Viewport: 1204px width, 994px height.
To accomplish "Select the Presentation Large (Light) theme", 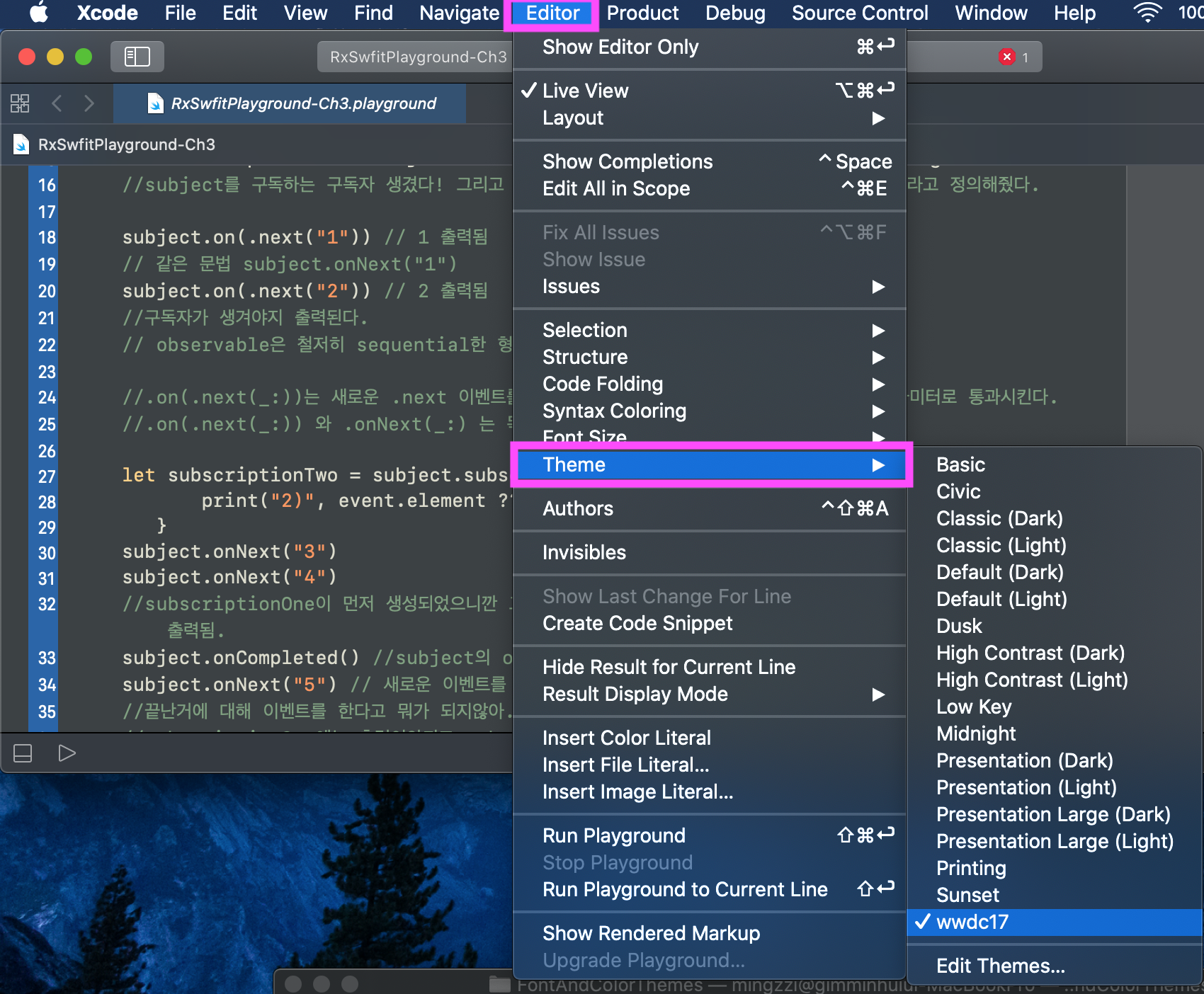I will [1055, 841].
